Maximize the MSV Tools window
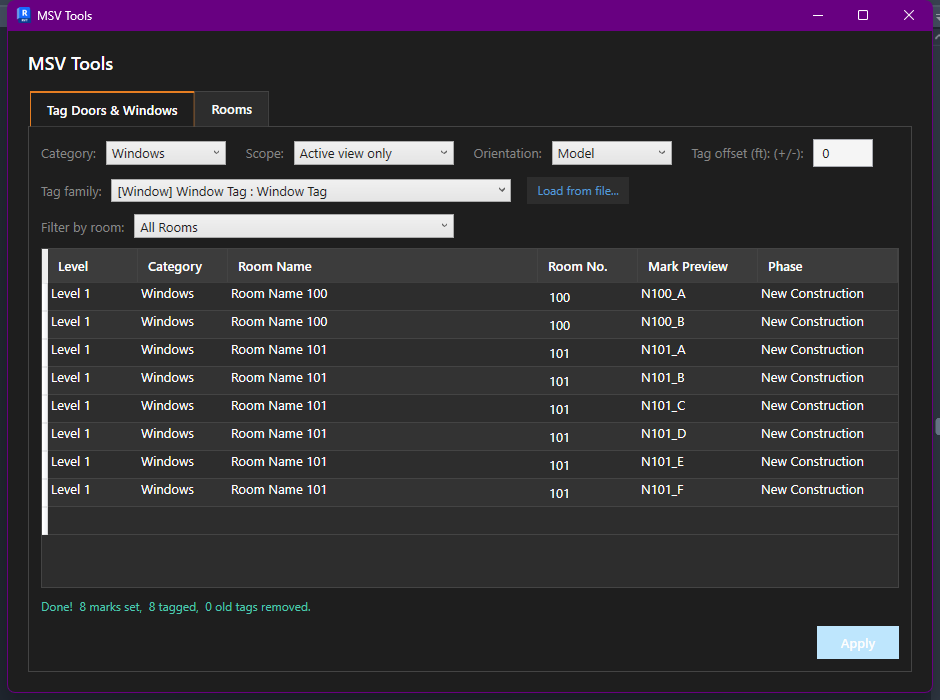This screenshot has width=940, height=700. coord(863,15)
